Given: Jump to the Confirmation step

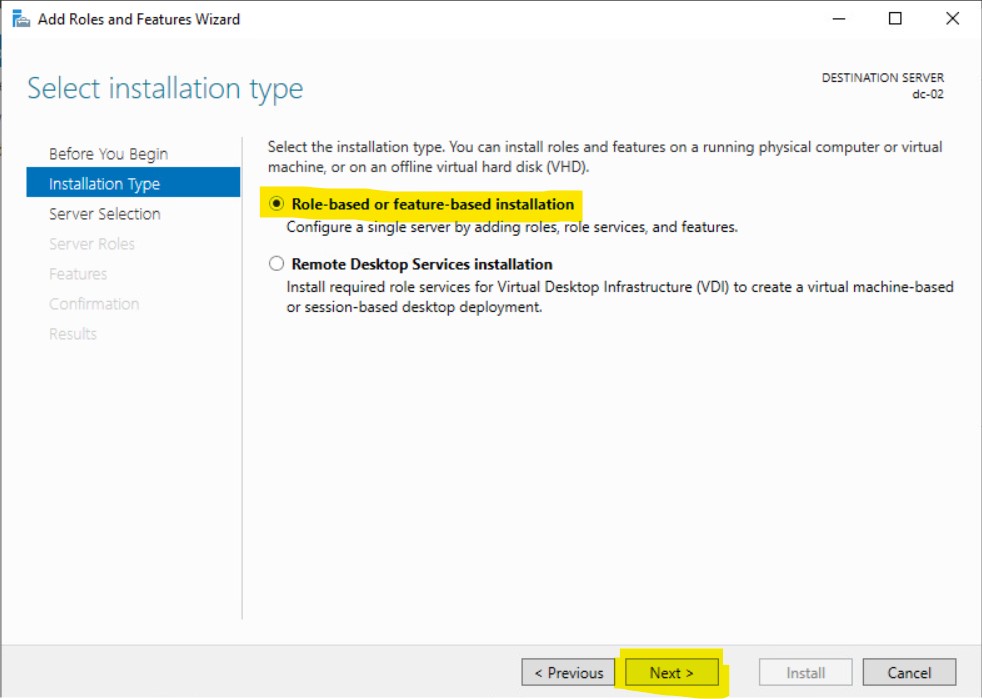Looking at the screenshot, I should pyautogui.click(x=94, y=304).
